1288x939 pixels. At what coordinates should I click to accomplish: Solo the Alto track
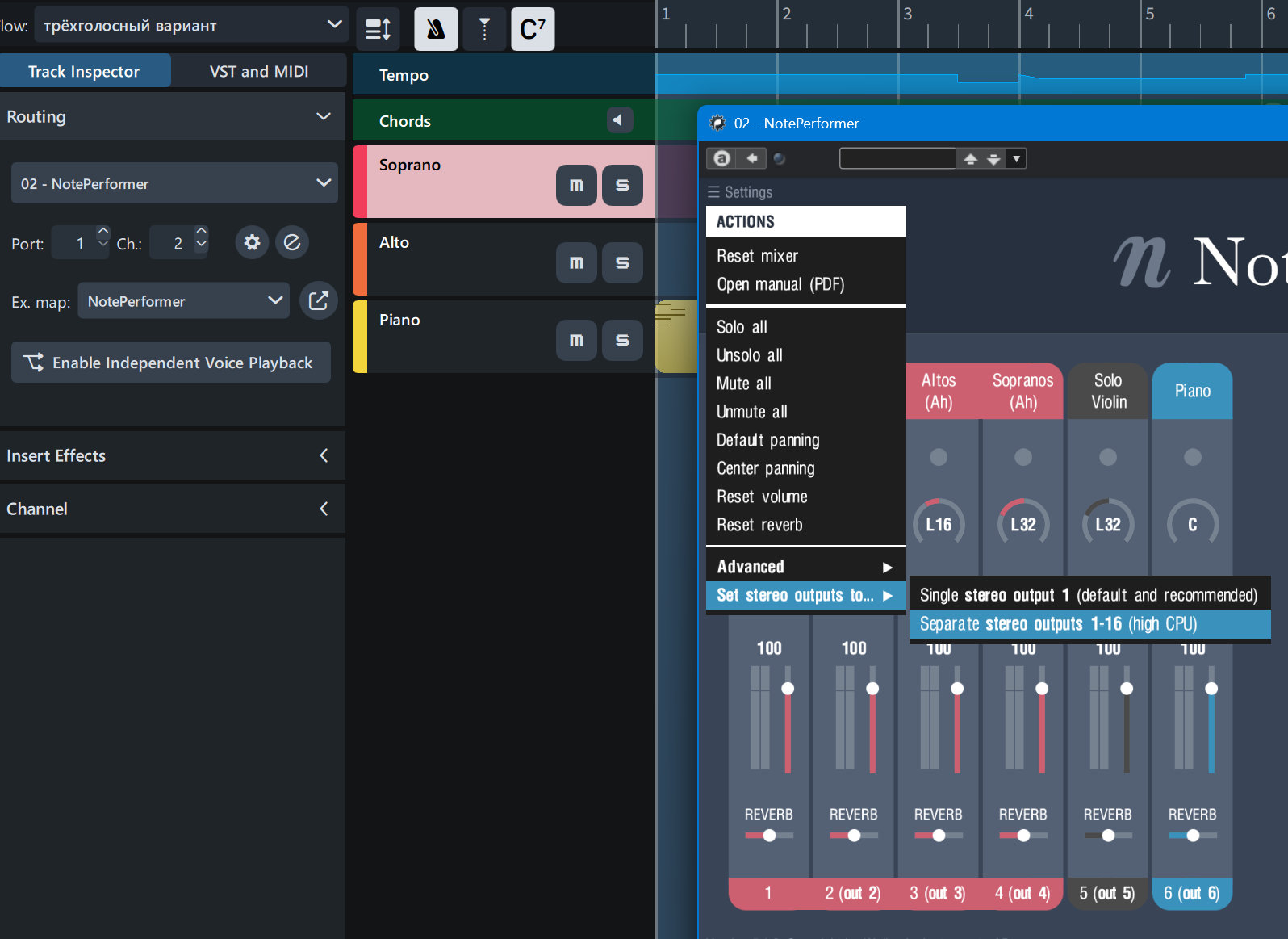tap(622, 262)
